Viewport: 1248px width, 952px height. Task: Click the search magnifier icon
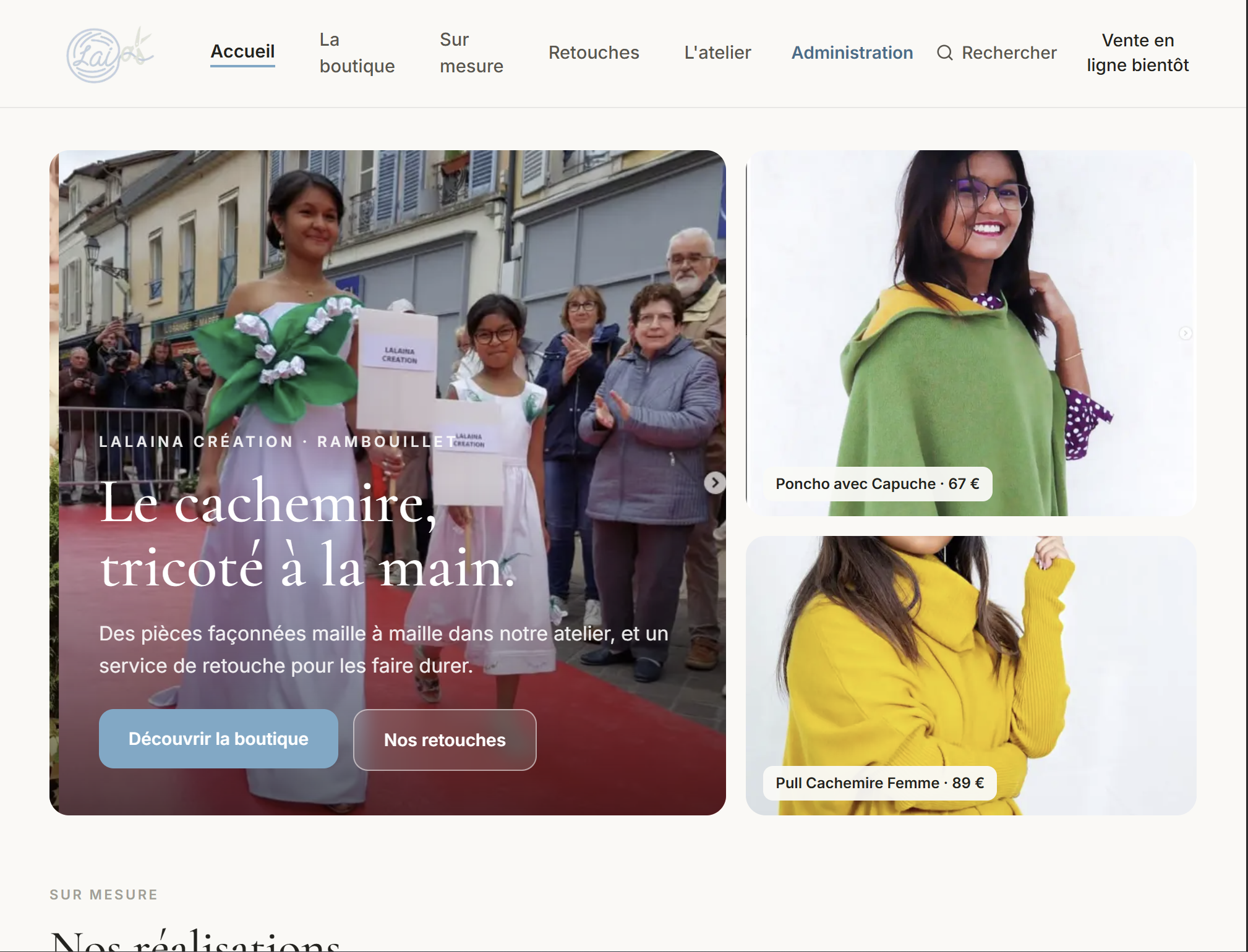click(944, 53)
